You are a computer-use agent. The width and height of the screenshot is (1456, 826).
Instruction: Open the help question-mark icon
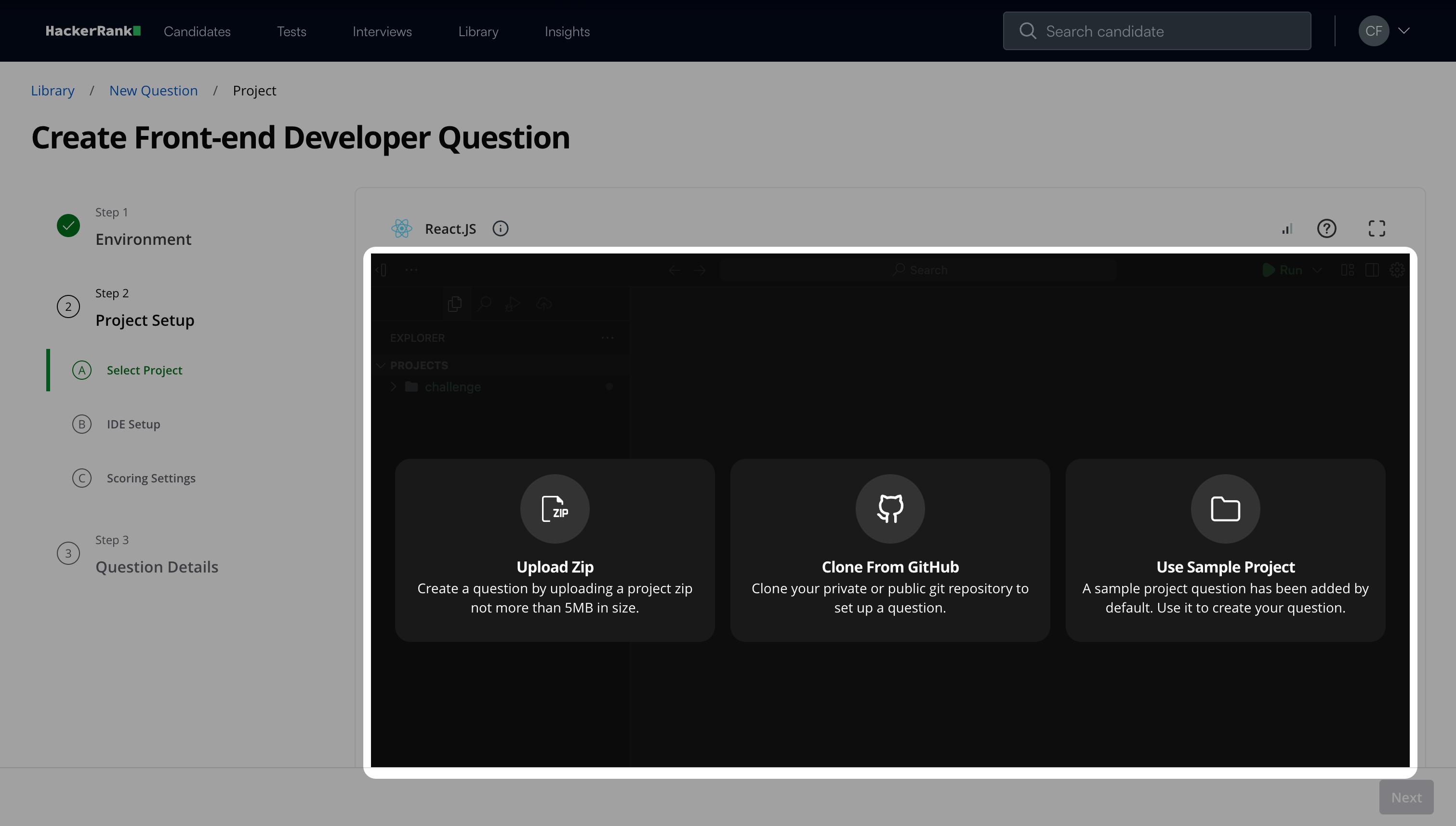(1326, 228)
